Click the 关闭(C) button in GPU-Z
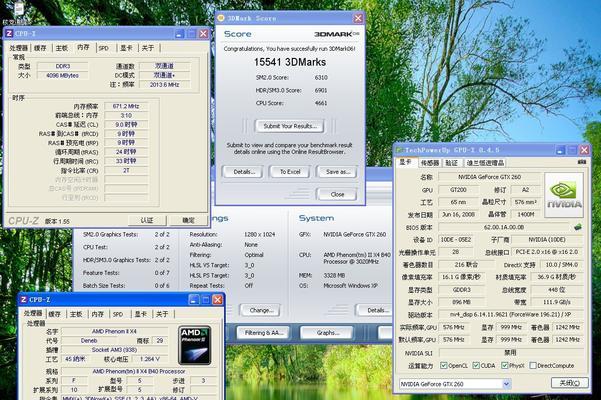Viewport: 601px width, 400px height. point(570,383)
